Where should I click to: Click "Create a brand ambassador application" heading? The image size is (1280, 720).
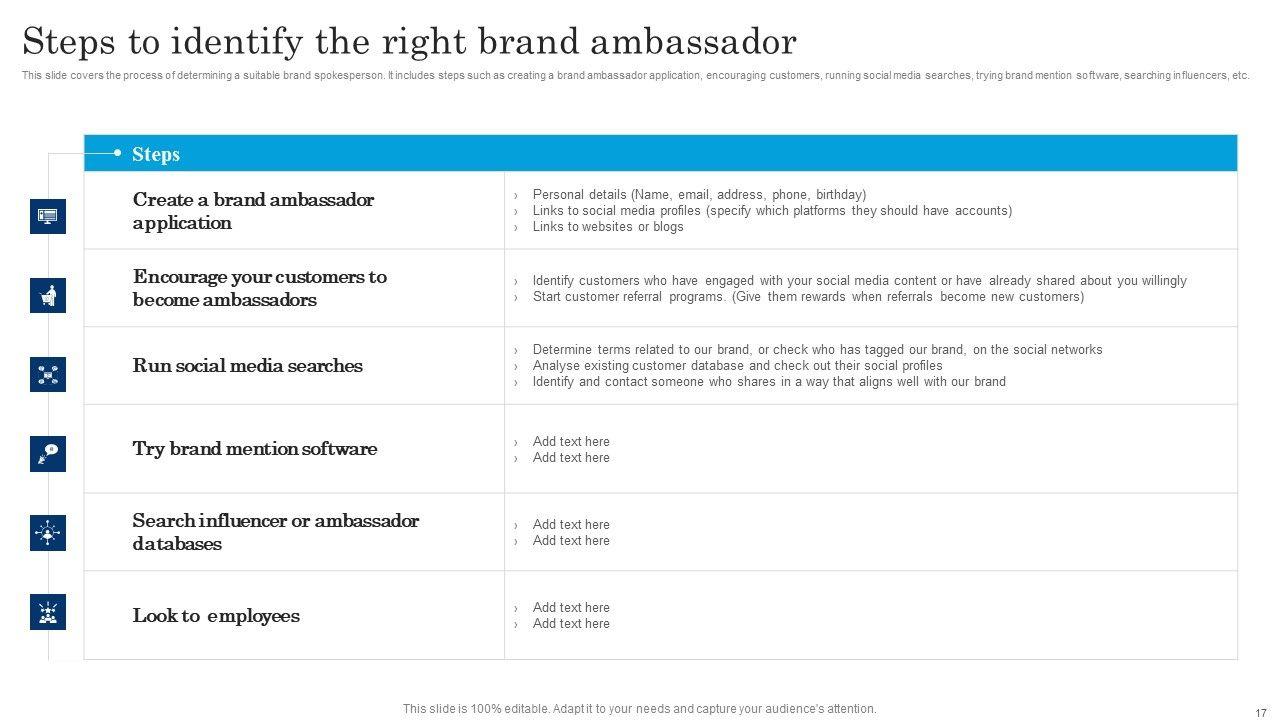coord(253,211)
